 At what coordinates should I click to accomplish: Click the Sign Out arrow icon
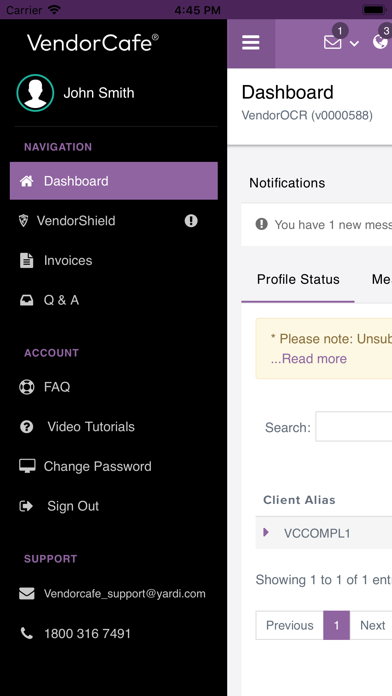point(26,506)
